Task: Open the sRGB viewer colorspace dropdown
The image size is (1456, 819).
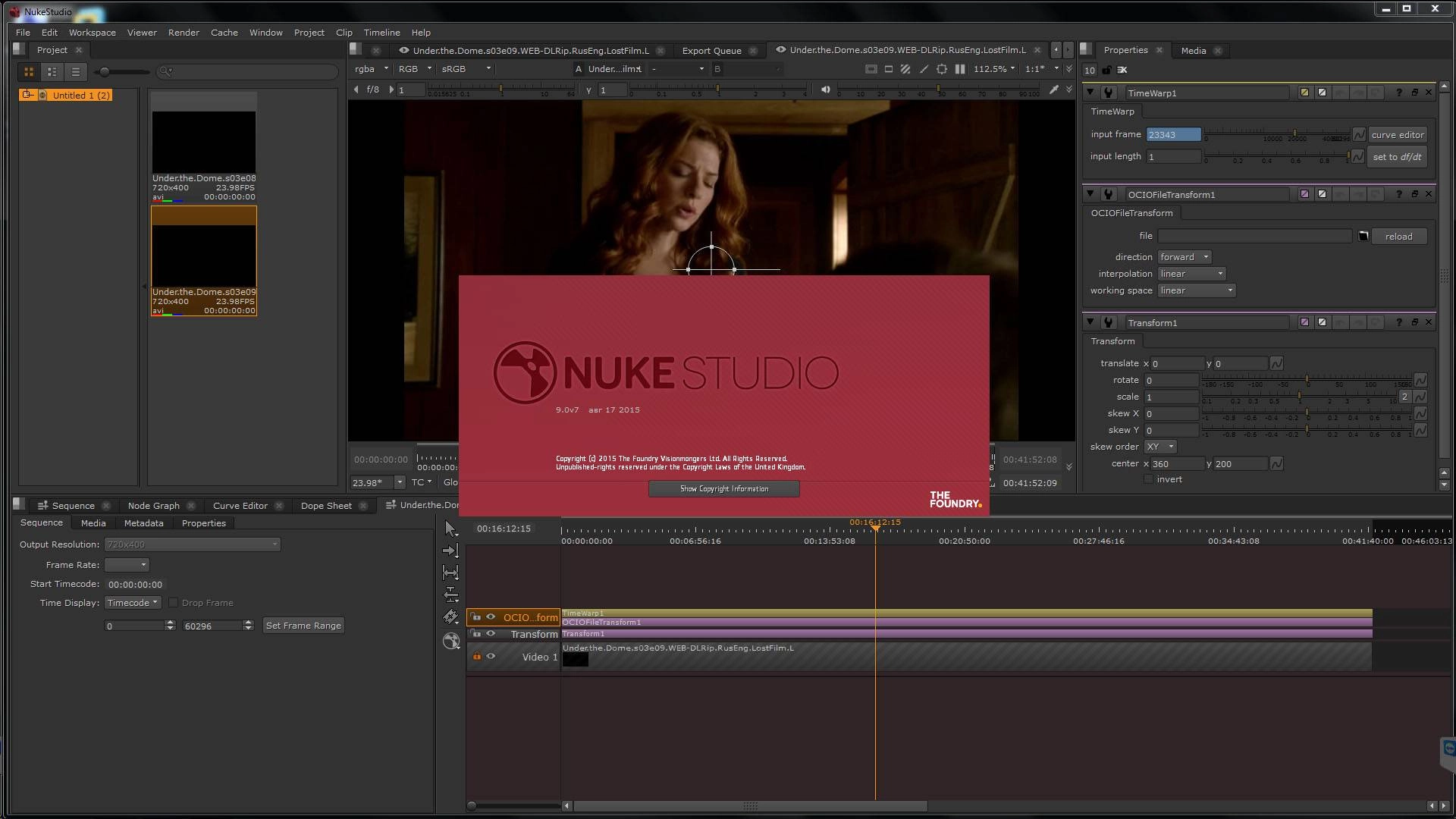Action: tap(466, 69)
